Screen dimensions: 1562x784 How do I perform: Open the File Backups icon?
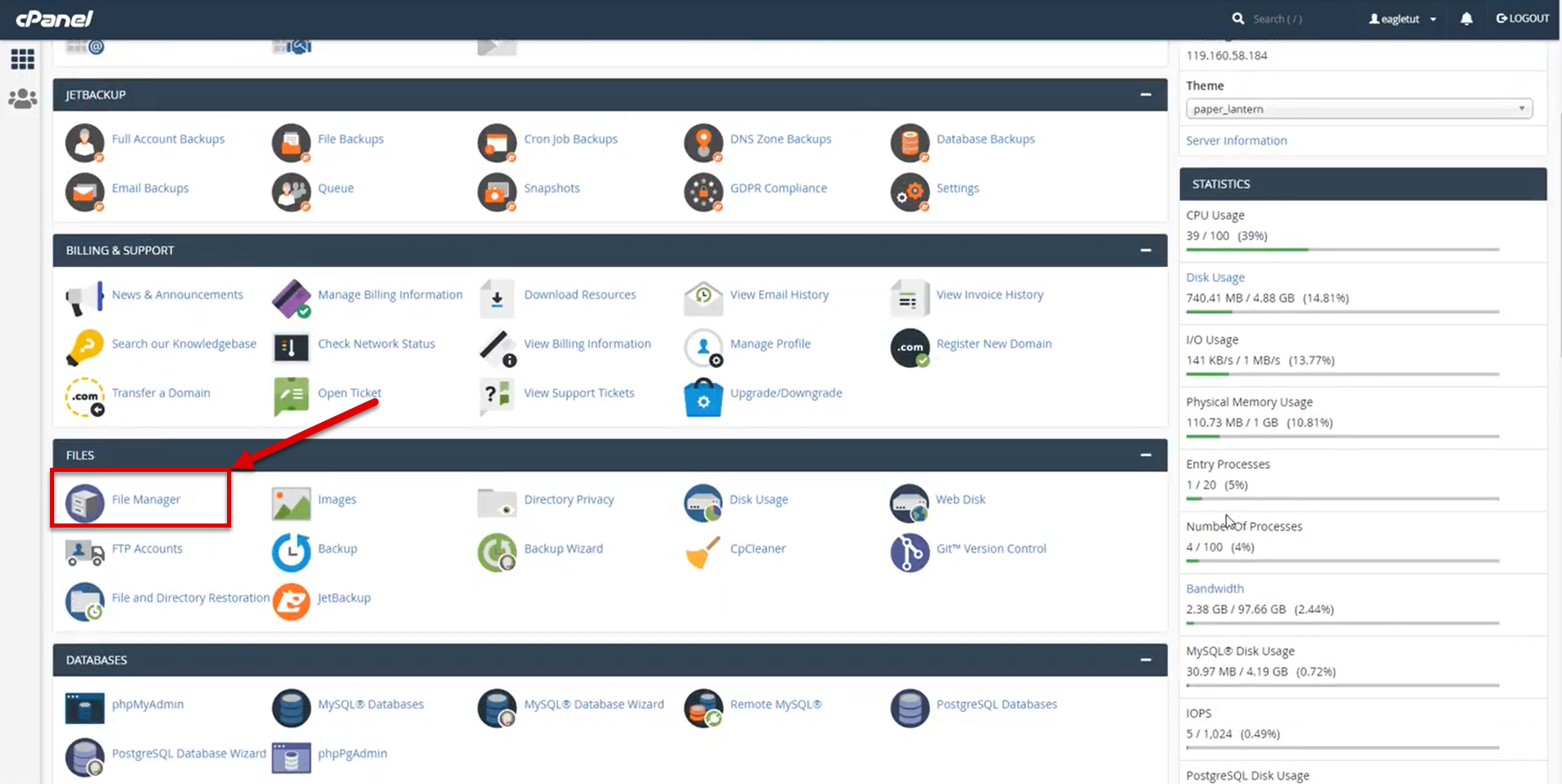pos(291,143)
